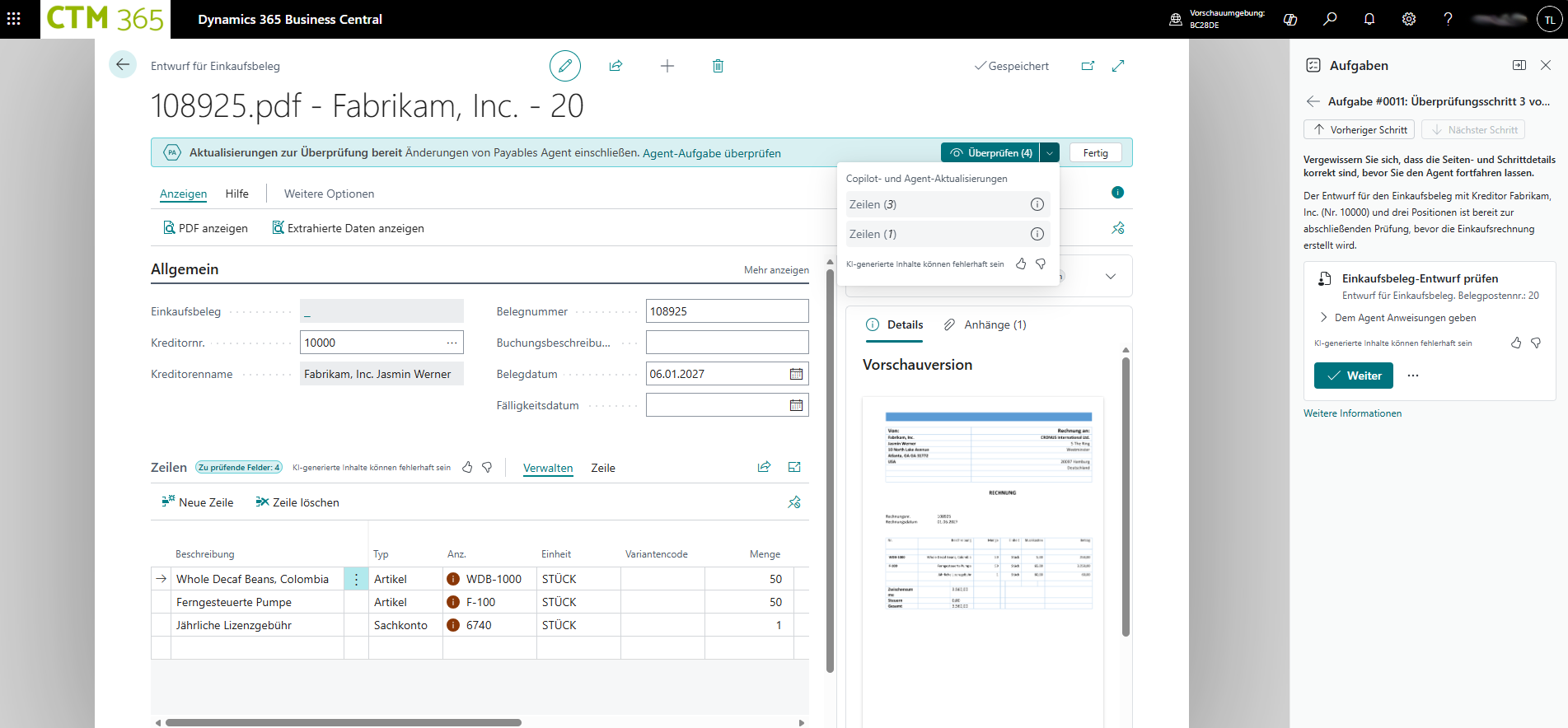
Task: Click thumbs down in Copilot popup
Action: pyautogui.click(x=1041, y=264)
